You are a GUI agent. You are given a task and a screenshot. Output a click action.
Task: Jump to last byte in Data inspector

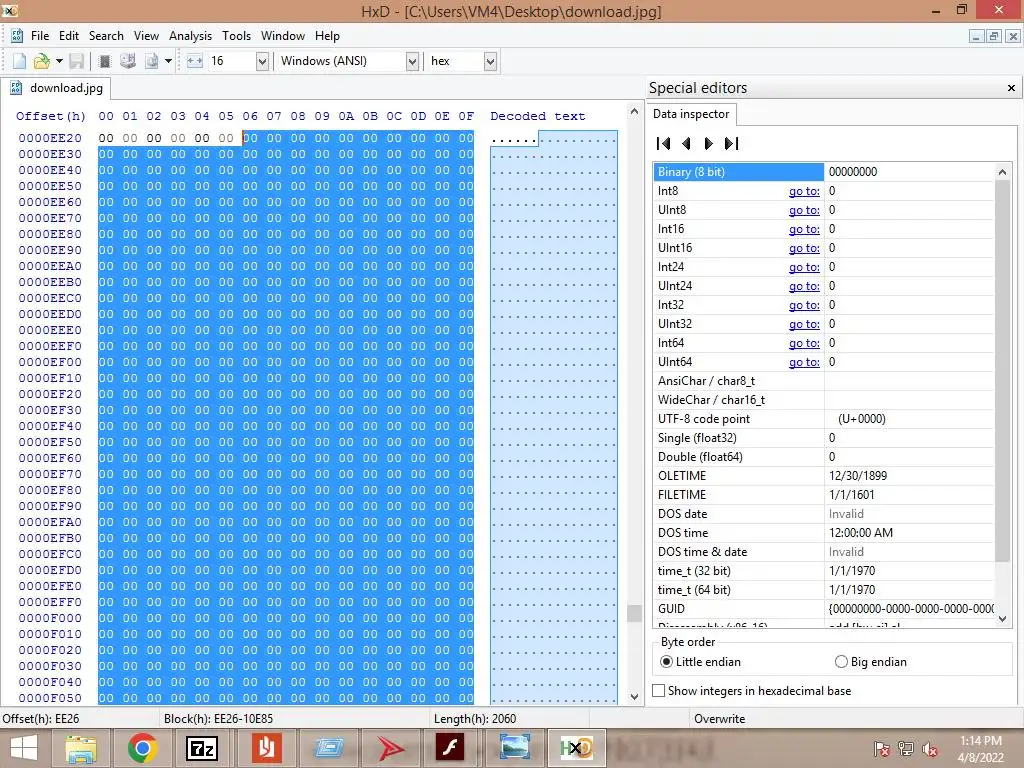[x=731, y=144]
